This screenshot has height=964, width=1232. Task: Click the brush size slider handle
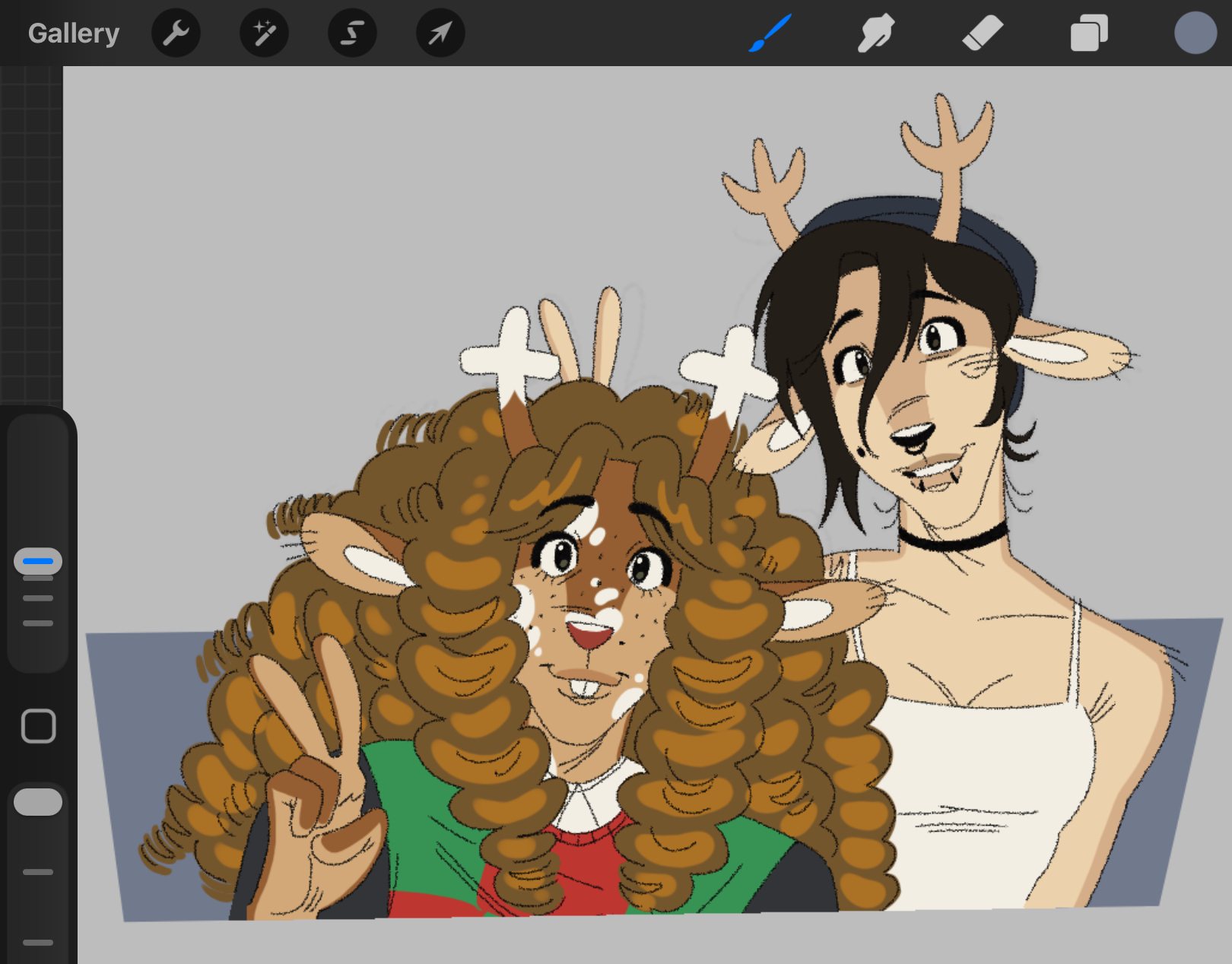38,561
